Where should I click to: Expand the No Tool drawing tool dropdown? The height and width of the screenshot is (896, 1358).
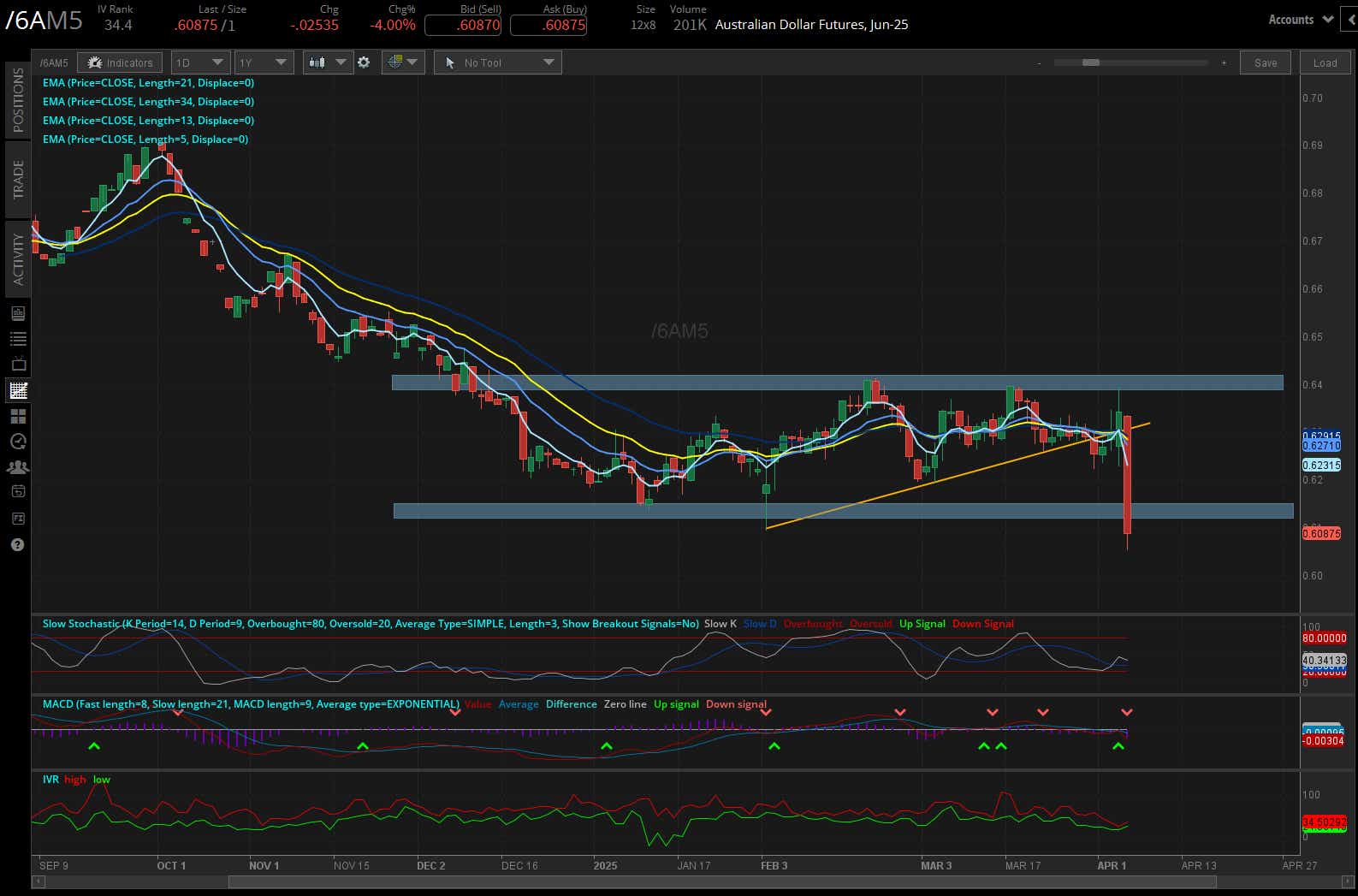[x=498, y=62]
